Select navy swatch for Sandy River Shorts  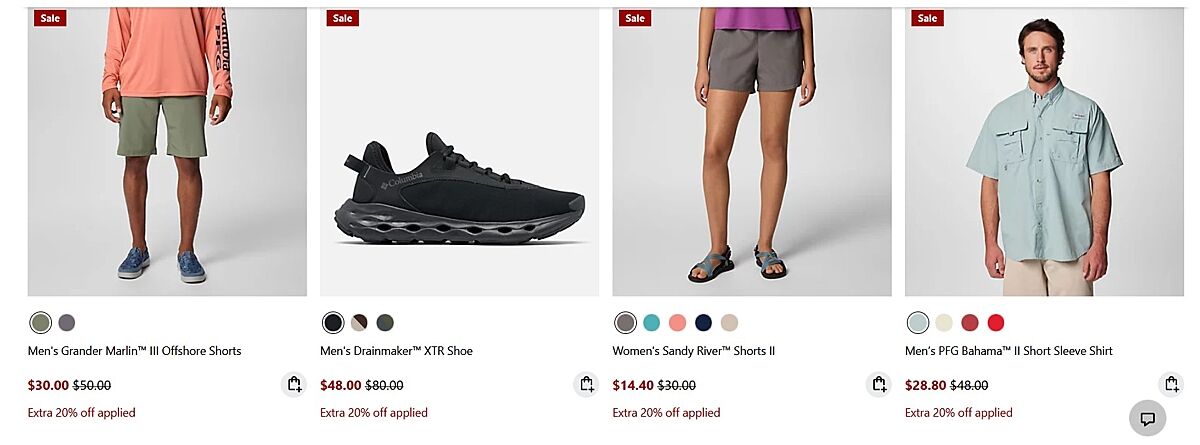click(x=703, y=322)
